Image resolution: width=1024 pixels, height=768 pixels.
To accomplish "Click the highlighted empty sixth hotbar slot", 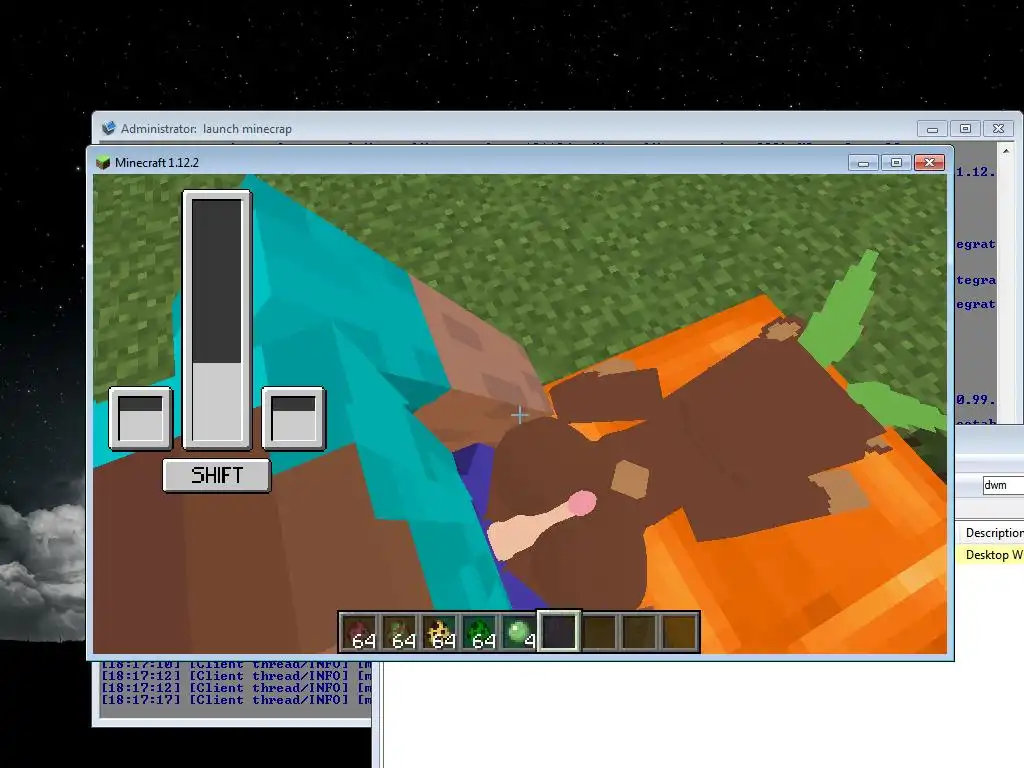I will tap(559, 632).
